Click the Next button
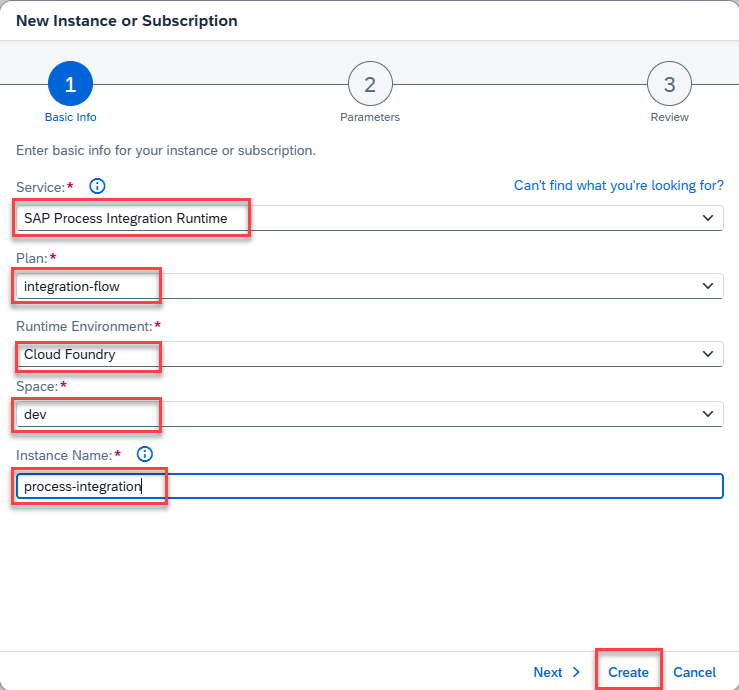The height and width of the screenshot is (690, 739). click(556, 672)
